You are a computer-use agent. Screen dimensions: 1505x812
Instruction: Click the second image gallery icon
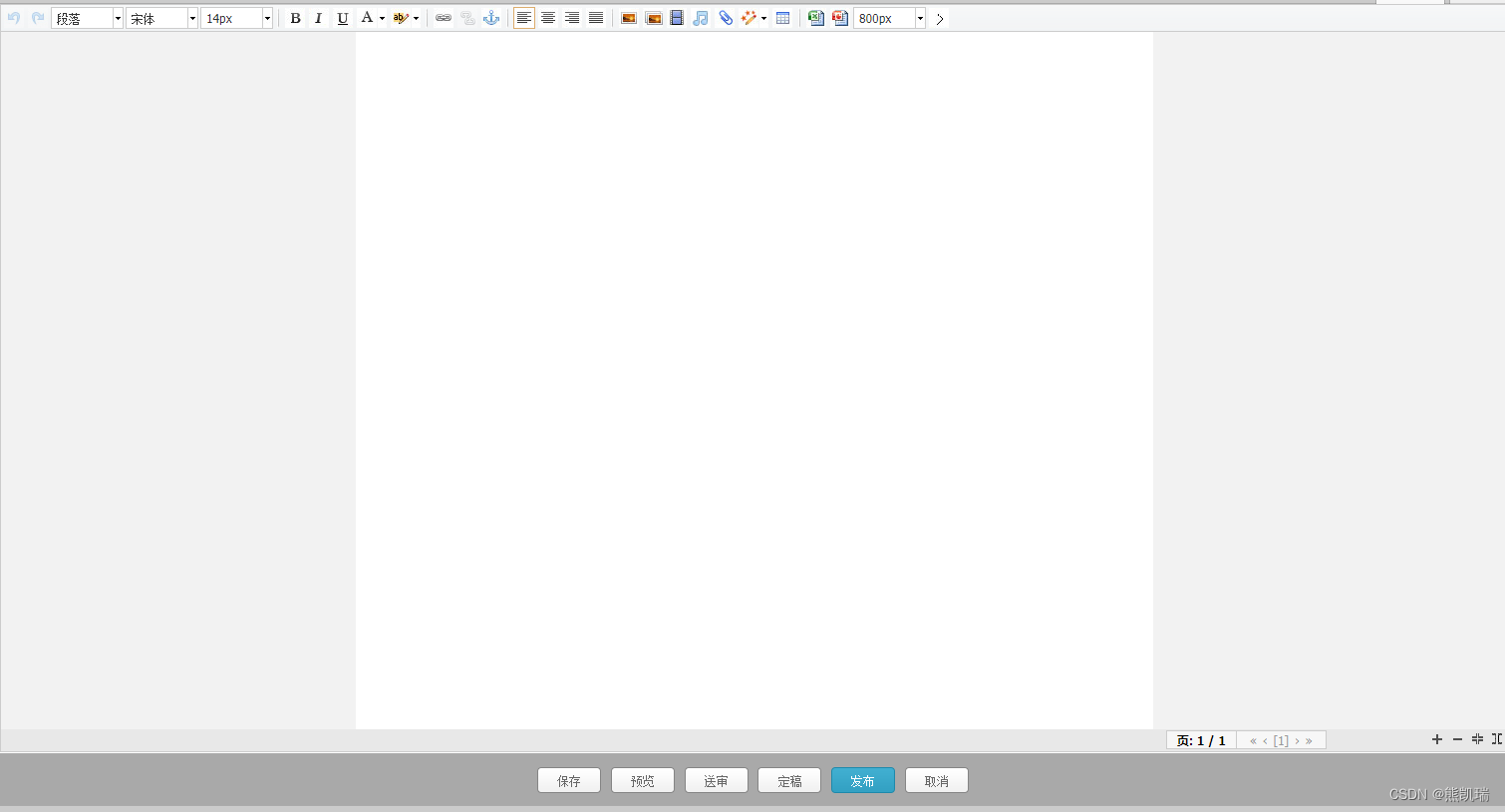[654, 18]
